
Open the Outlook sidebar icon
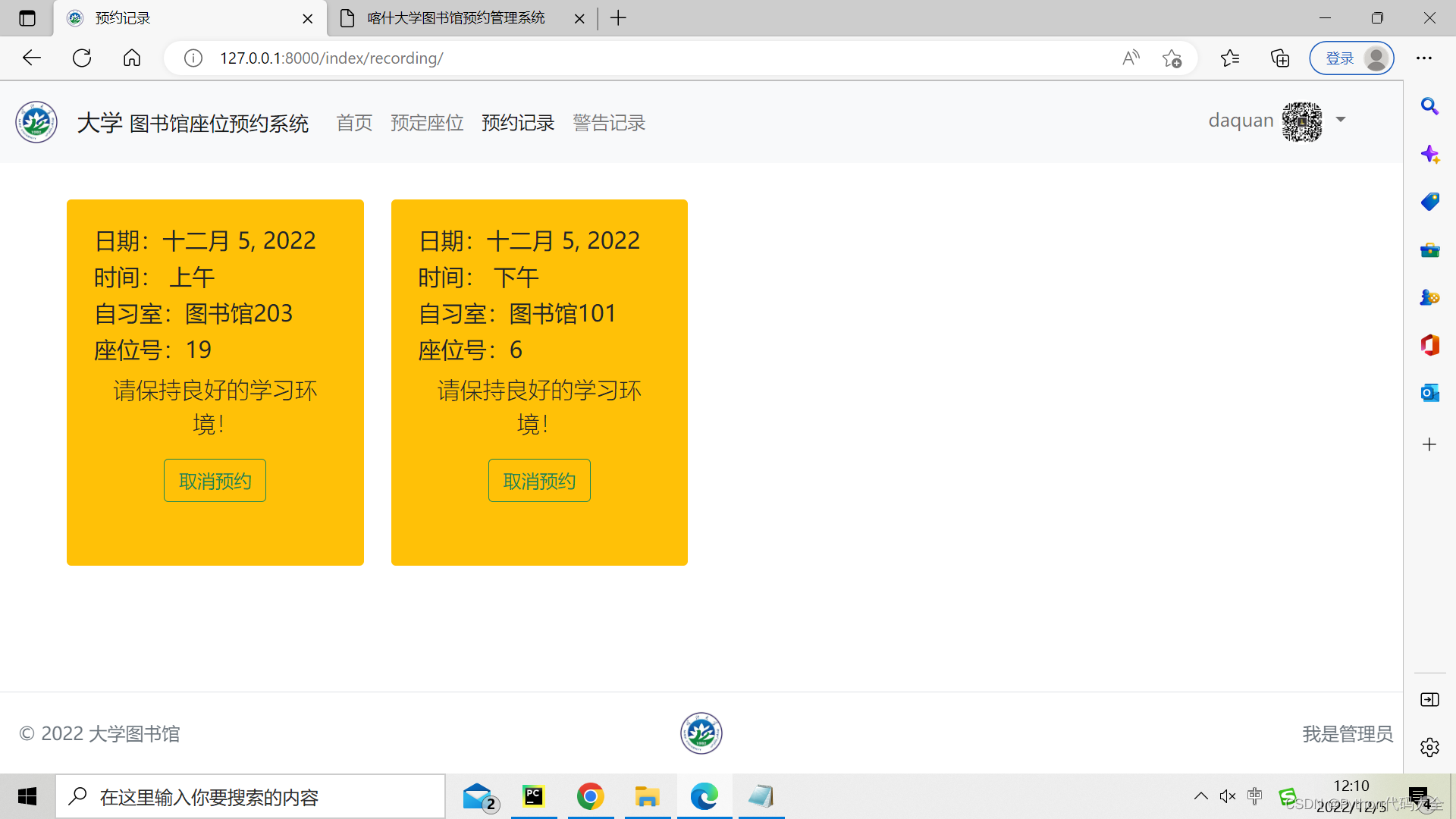click(1429, 393)
